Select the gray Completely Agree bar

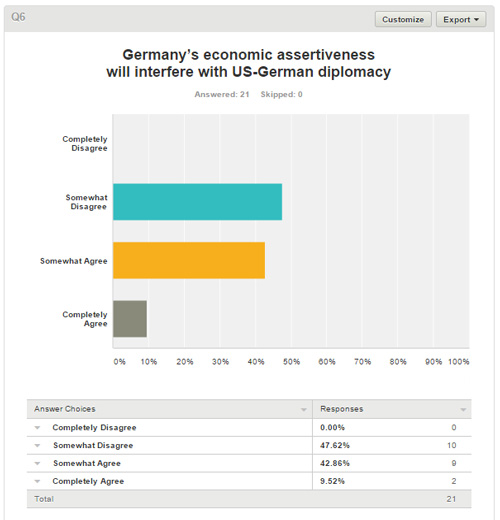pyautogui.click(x=130, y=319)
